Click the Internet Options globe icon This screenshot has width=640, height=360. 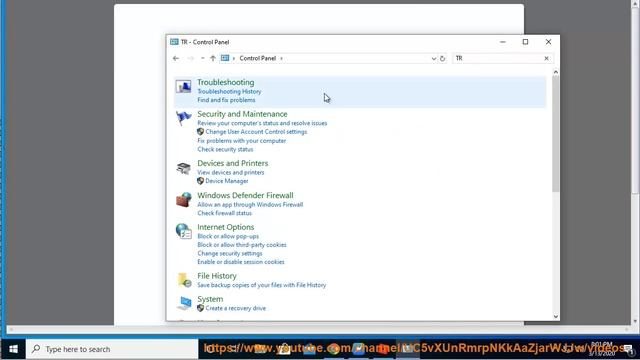[183, 231]
